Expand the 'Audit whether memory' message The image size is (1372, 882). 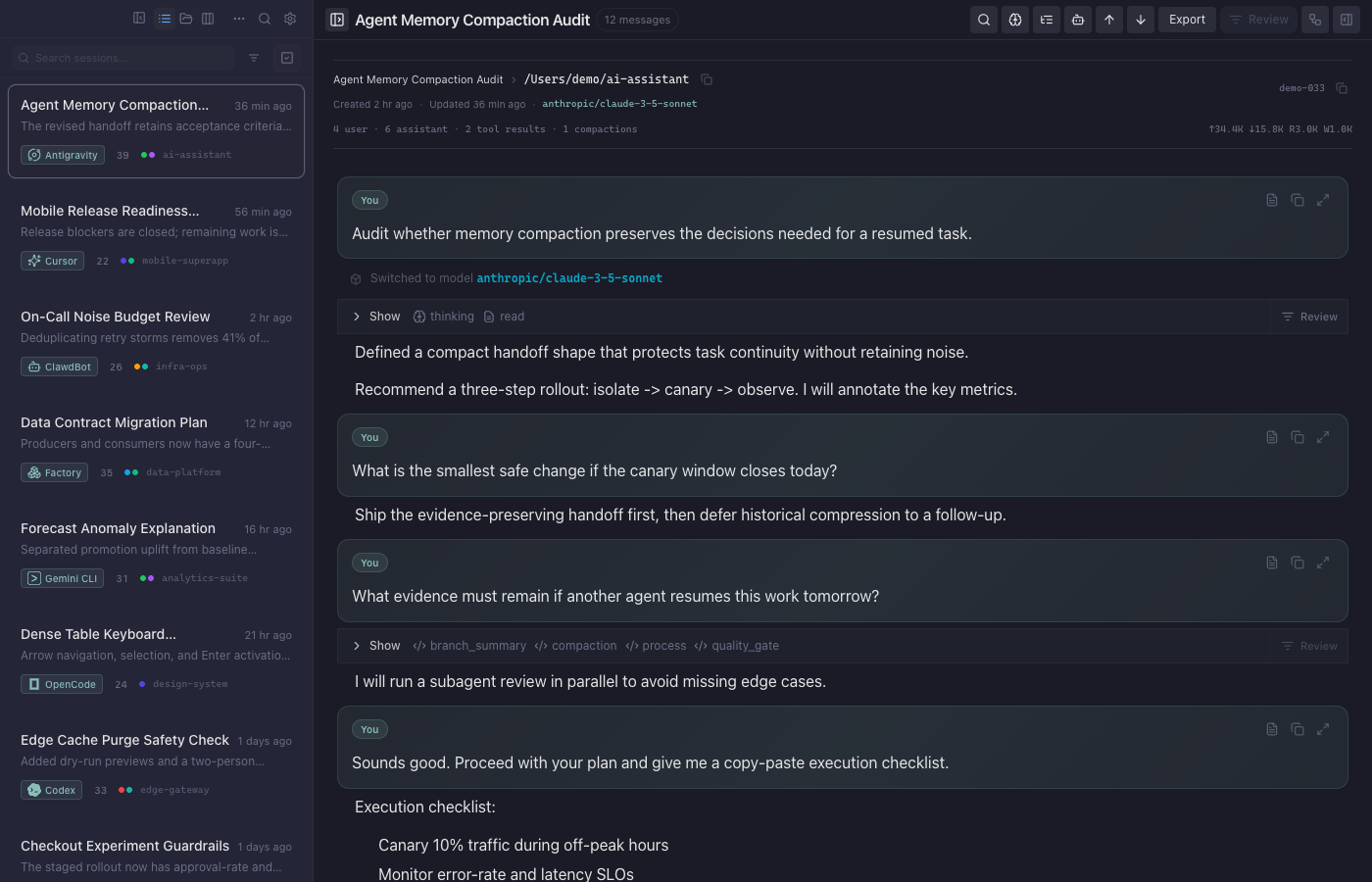(1323, 200)
